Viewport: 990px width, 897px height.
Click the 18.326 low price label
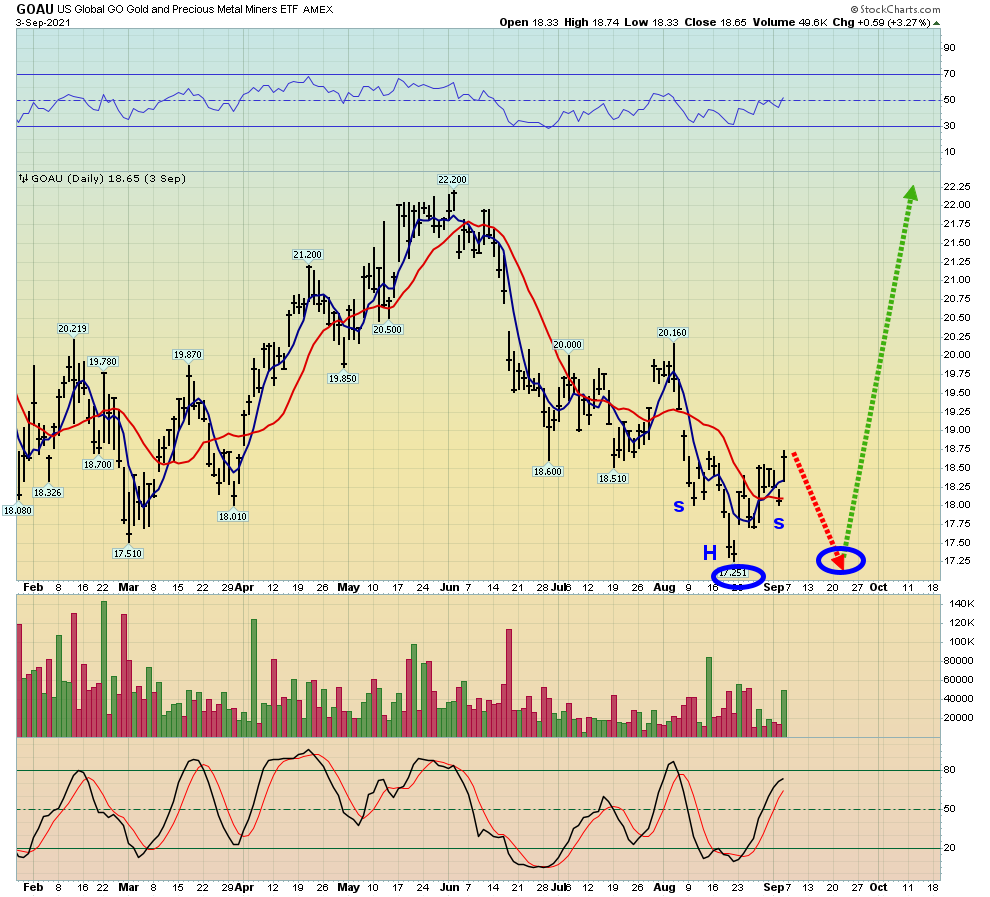coord(48,492)
